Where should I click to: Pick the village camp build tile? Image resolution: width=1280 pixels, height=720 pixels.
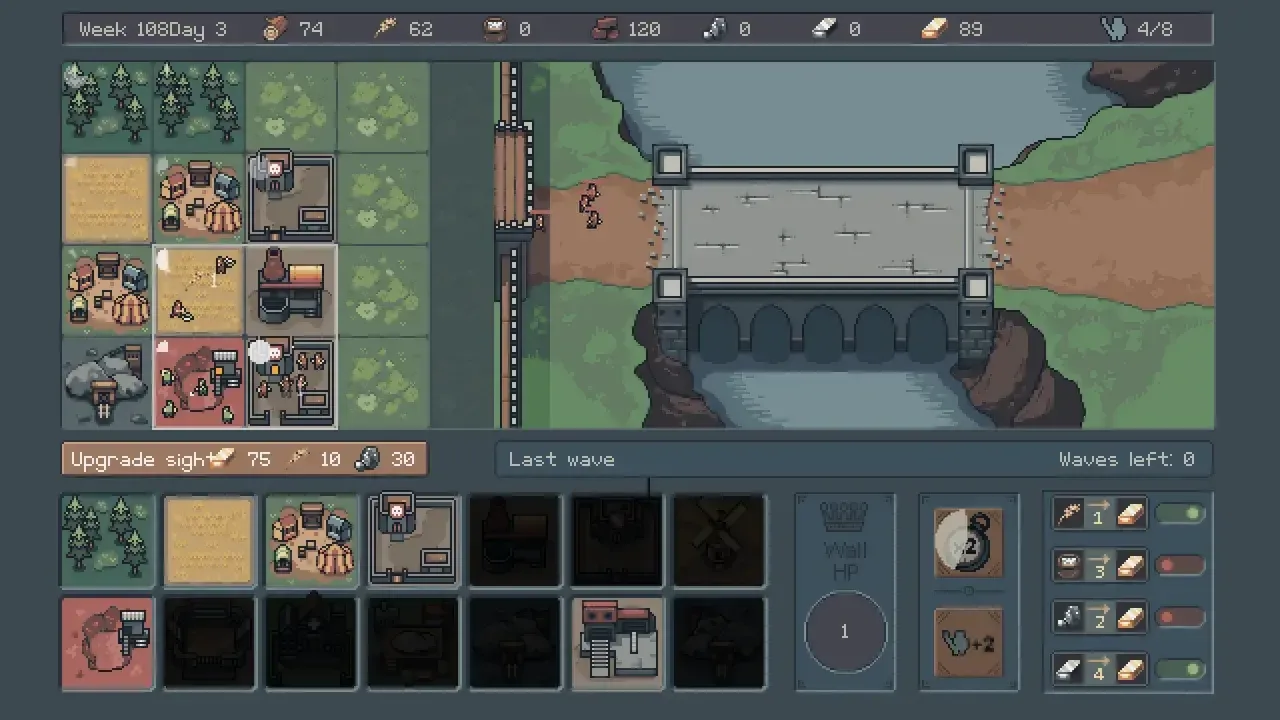tap(312, 540)
